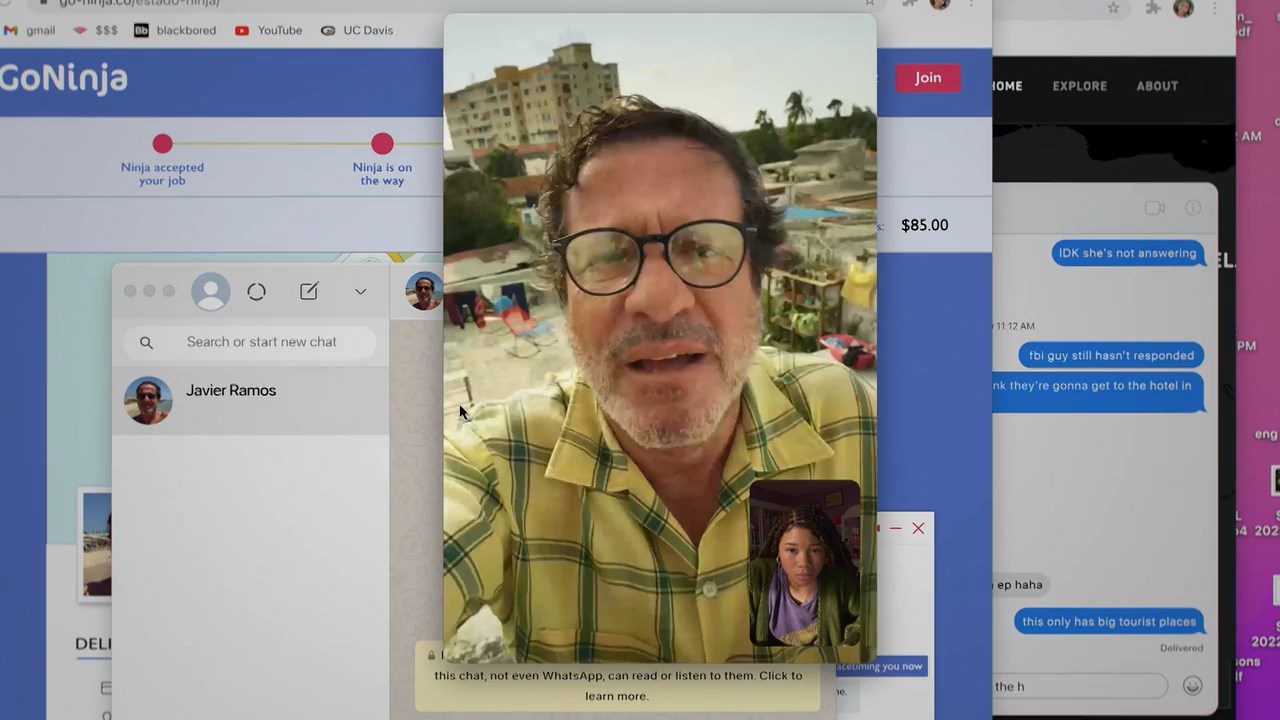1280x720 pixels.
Task: Click the $85.00 price text
Action: point(924,225)
